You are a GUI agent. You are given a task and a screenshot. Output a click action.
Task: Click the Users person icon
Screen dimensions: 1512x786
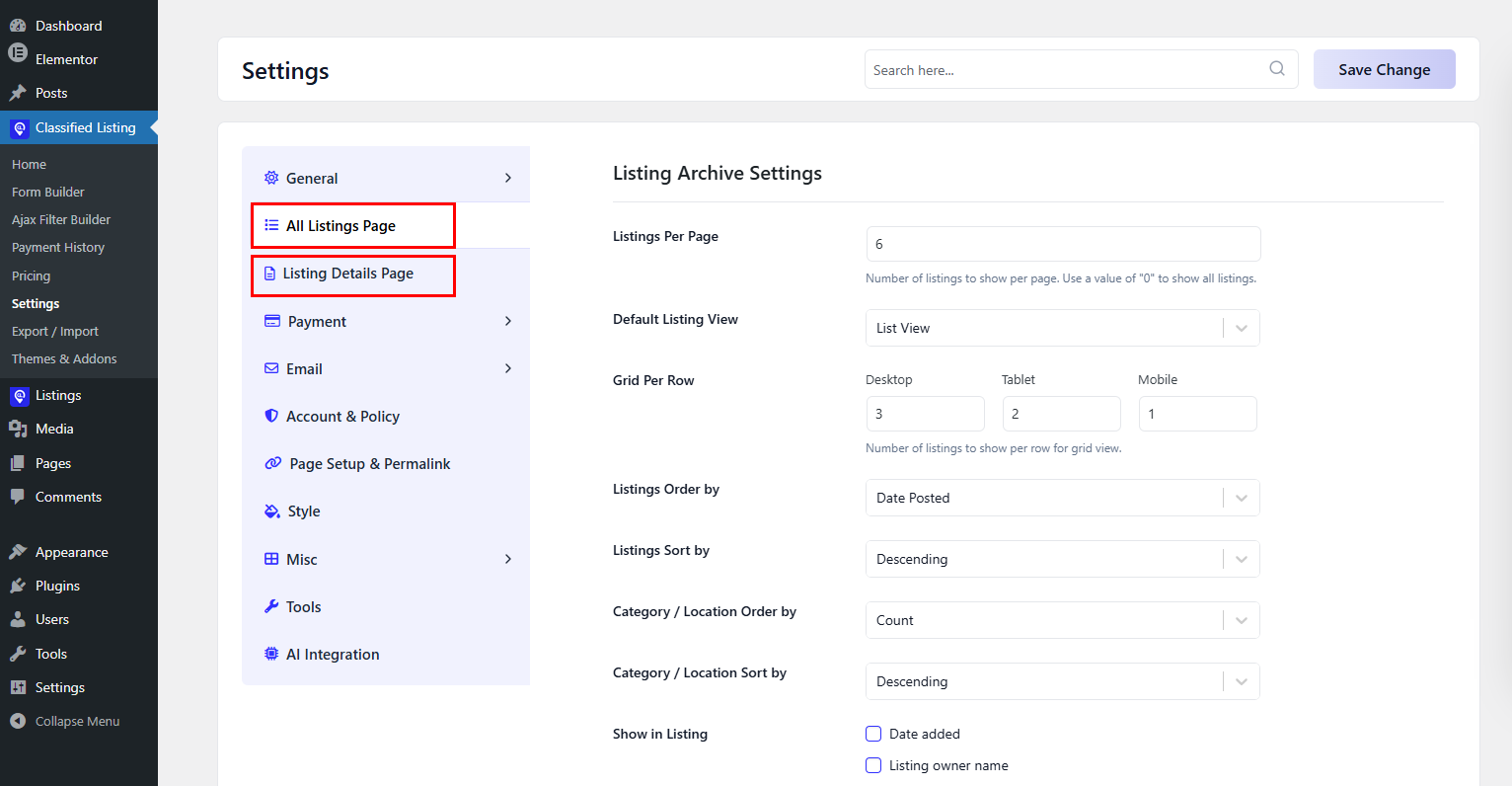(x=18, y=619)
